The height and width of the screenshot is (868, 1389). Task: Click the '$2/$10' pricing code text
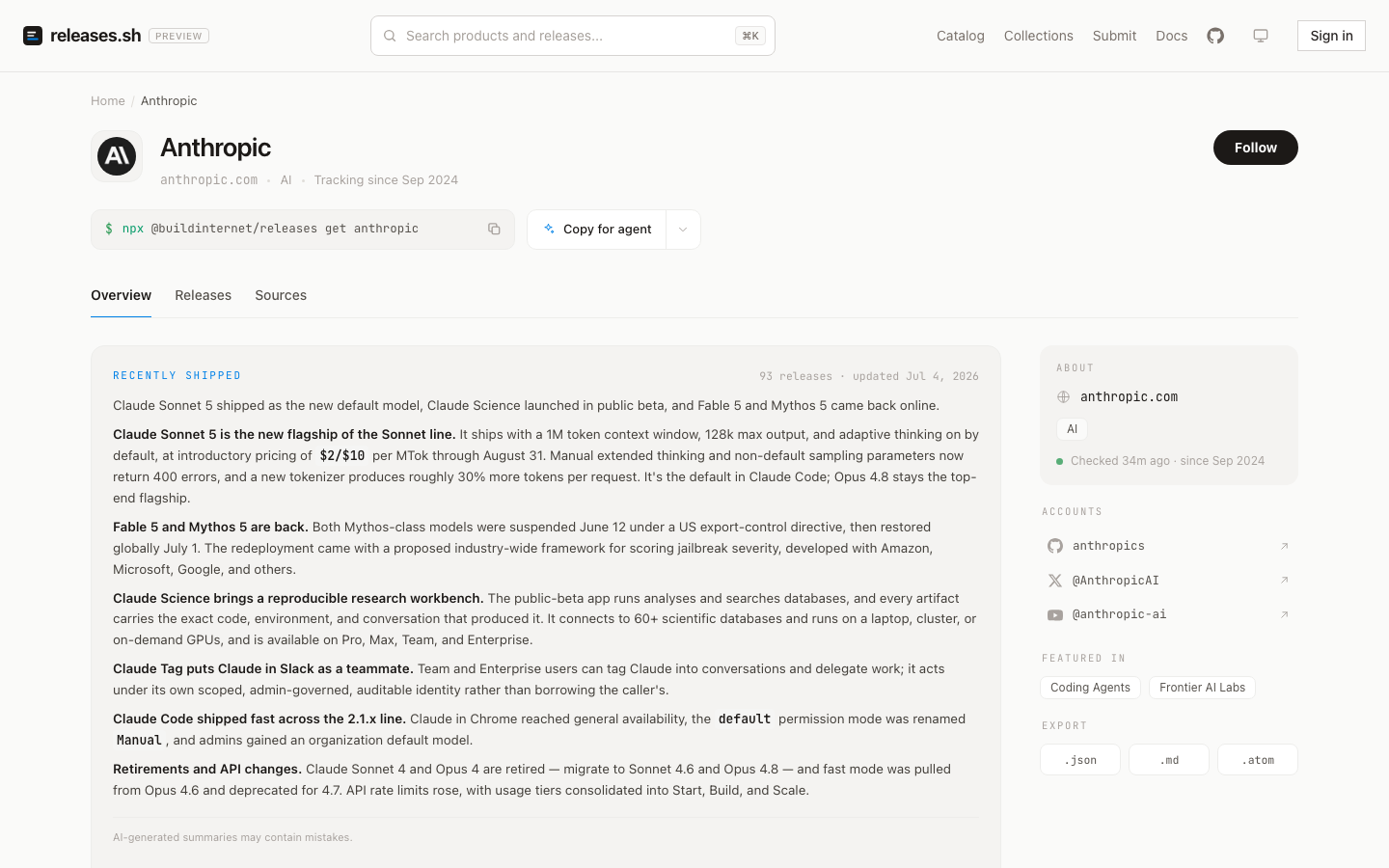pos(342,455)
